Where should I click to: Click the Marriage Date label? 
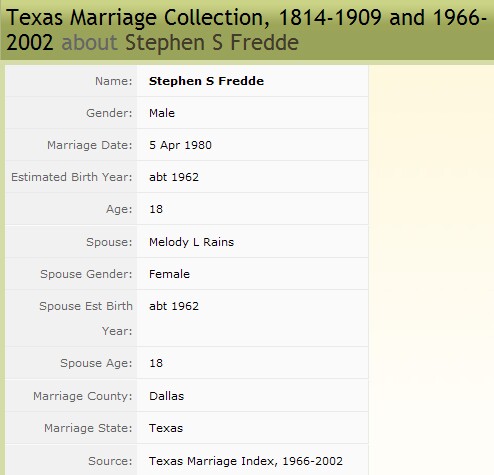[x=90, y=145]
